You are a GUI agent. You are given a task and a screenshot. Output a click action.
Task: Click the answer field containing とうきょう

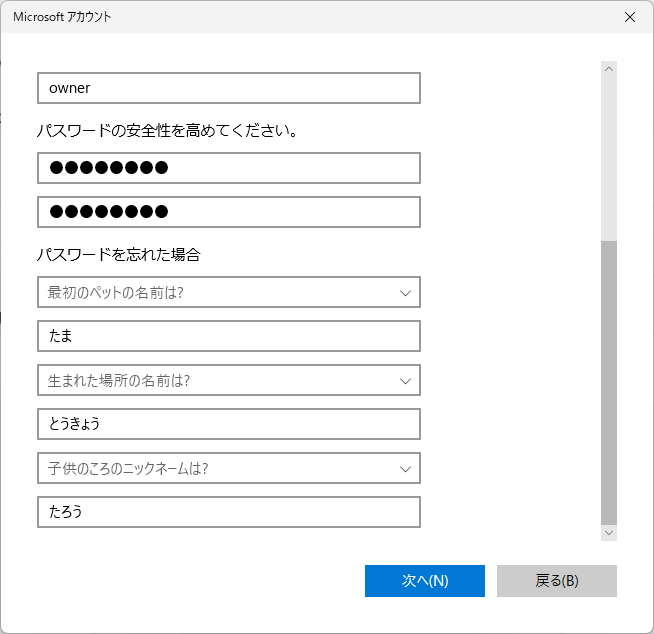[x=228, y=424]
